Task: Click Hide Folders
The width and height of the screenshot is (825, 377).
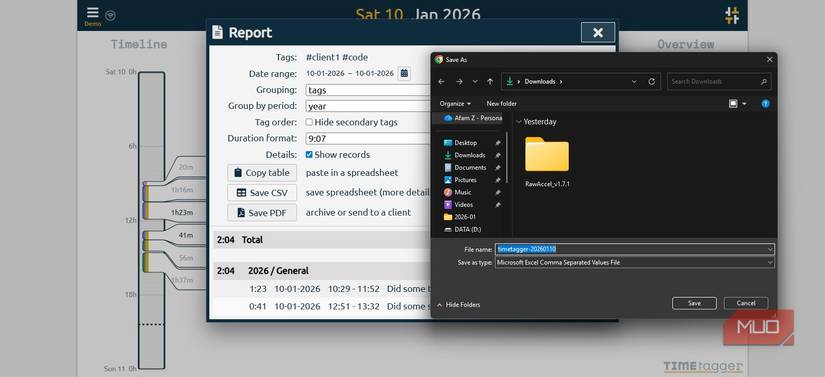Action: click(x=459, y=305)
